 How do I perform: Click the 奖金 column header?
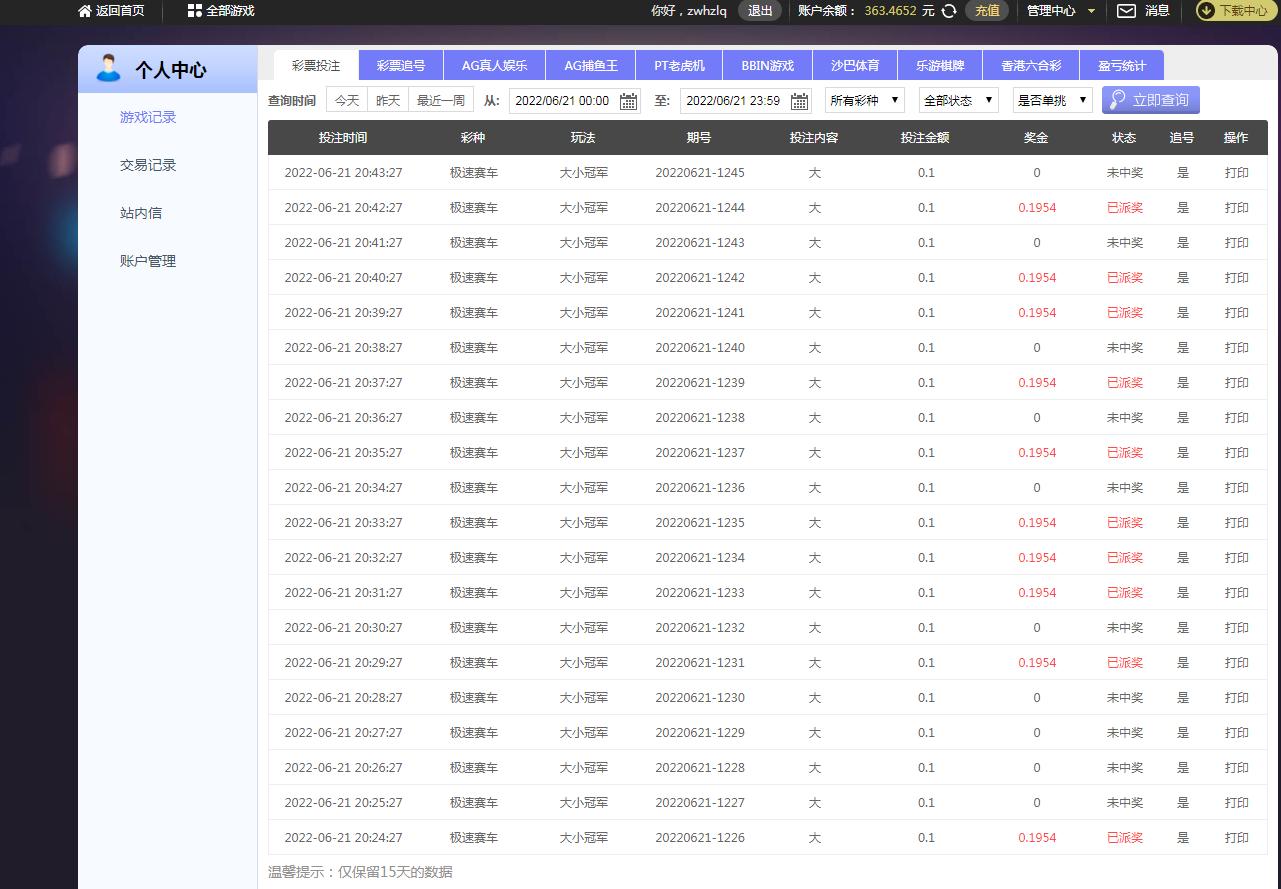coord(1036,138)
